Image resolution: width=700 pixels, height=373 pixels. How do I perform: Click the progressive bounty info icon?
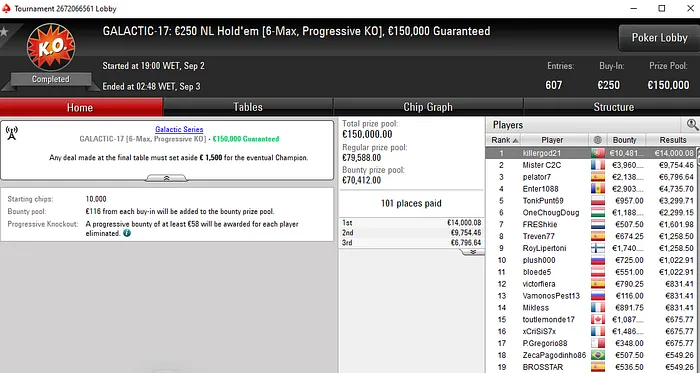click(x=127, y=233)
